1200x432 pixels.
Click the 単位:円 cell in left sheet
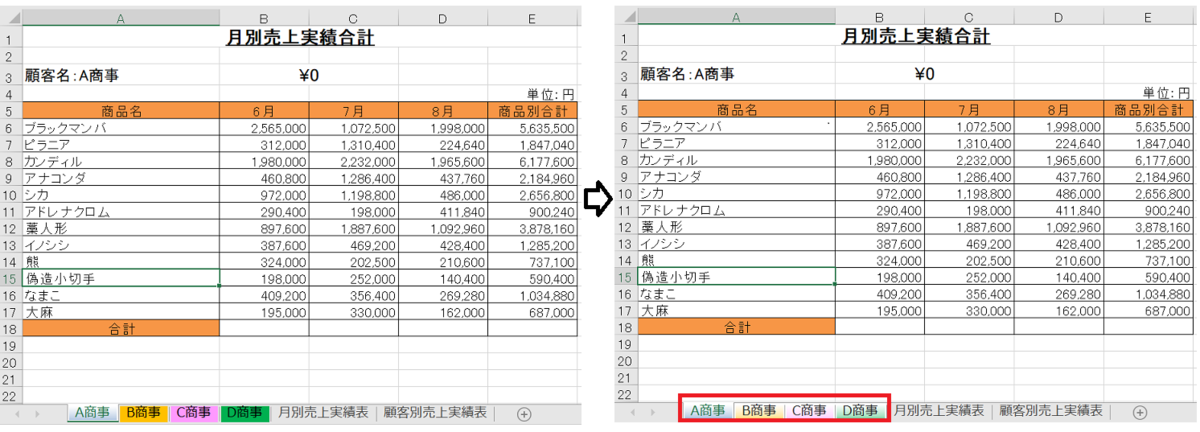click(x=531, y=95)
